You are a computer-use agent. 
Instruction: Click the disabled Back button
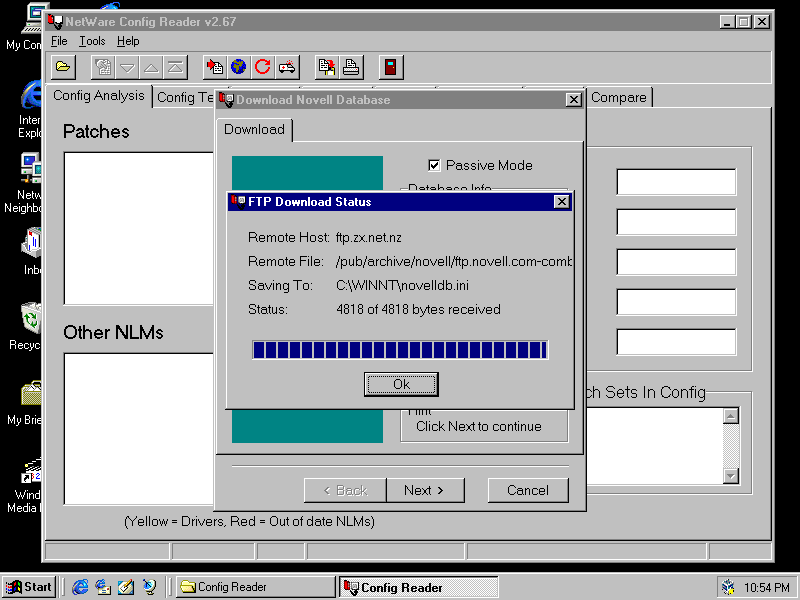tap(345, 490)
